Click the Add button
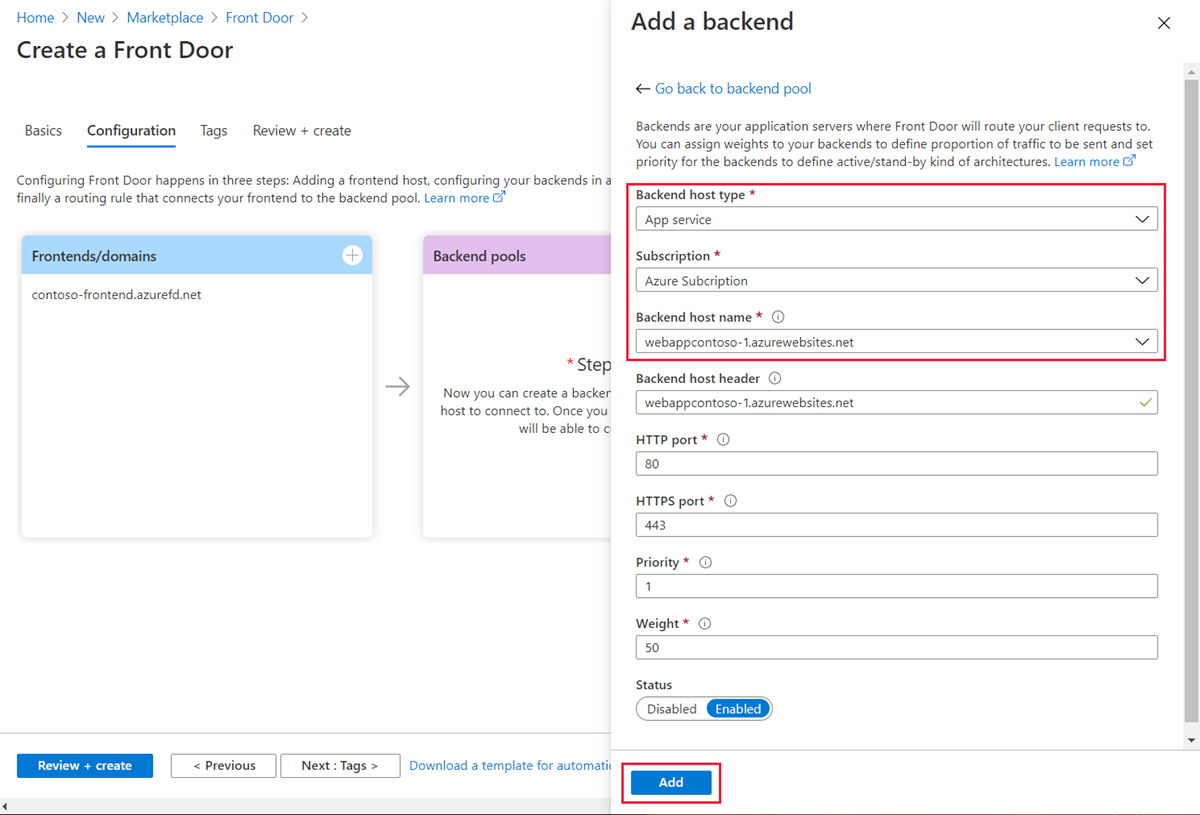This screenshot has width=1200, height=815. (x=670, y=782)
